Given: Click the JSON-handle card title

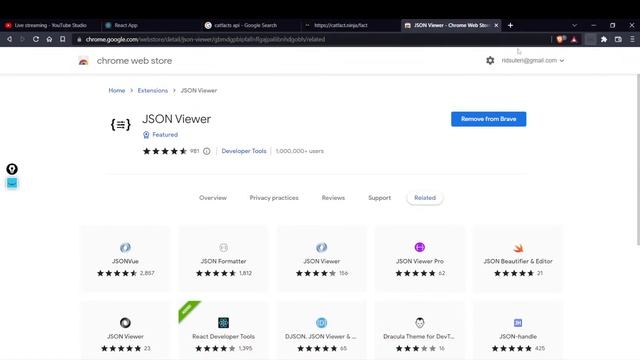Looking at the screenshot, I should [x=518, y=337].
